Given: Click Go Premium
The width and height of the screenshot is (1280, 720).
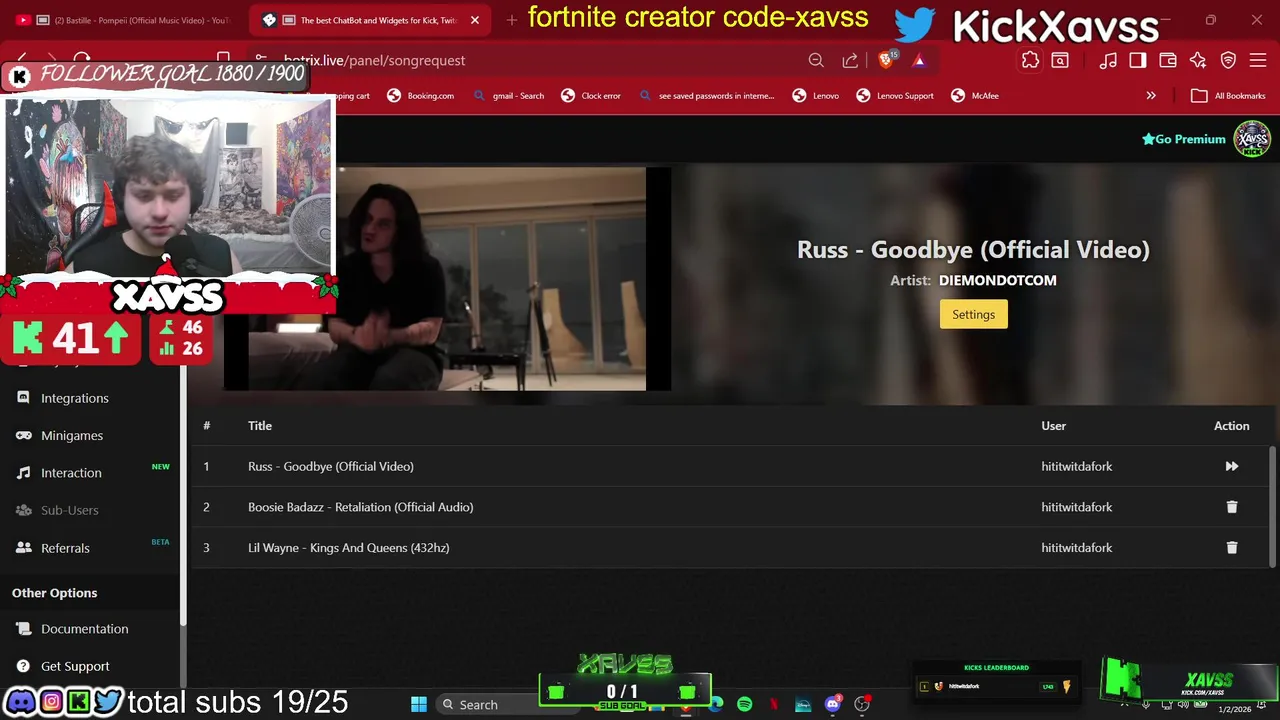Looking at the screenshot, I should point(1184,139).
